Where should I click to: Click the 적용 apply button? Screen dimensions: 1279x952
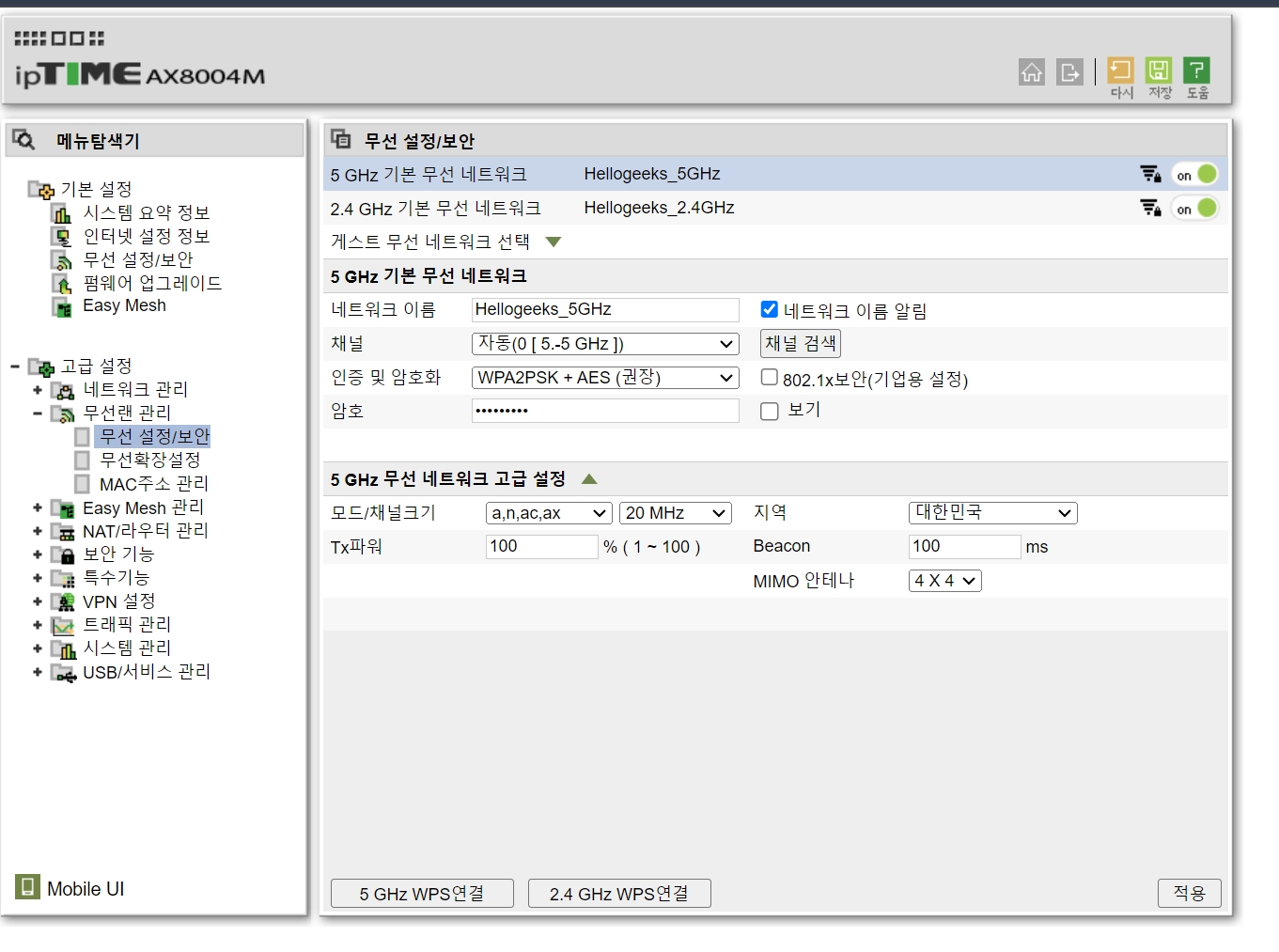pos(1189,893)
